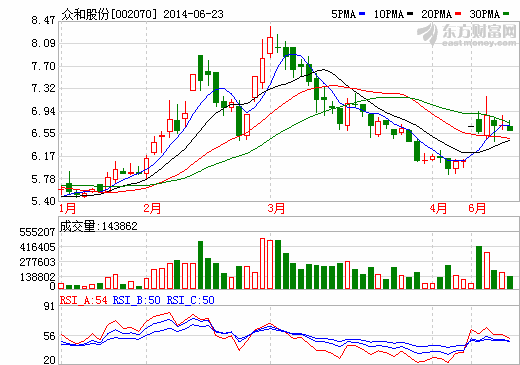This screenshot has width=520, height=365.
Task: Click the 20PMA legend label
Action: pos(436,14)
